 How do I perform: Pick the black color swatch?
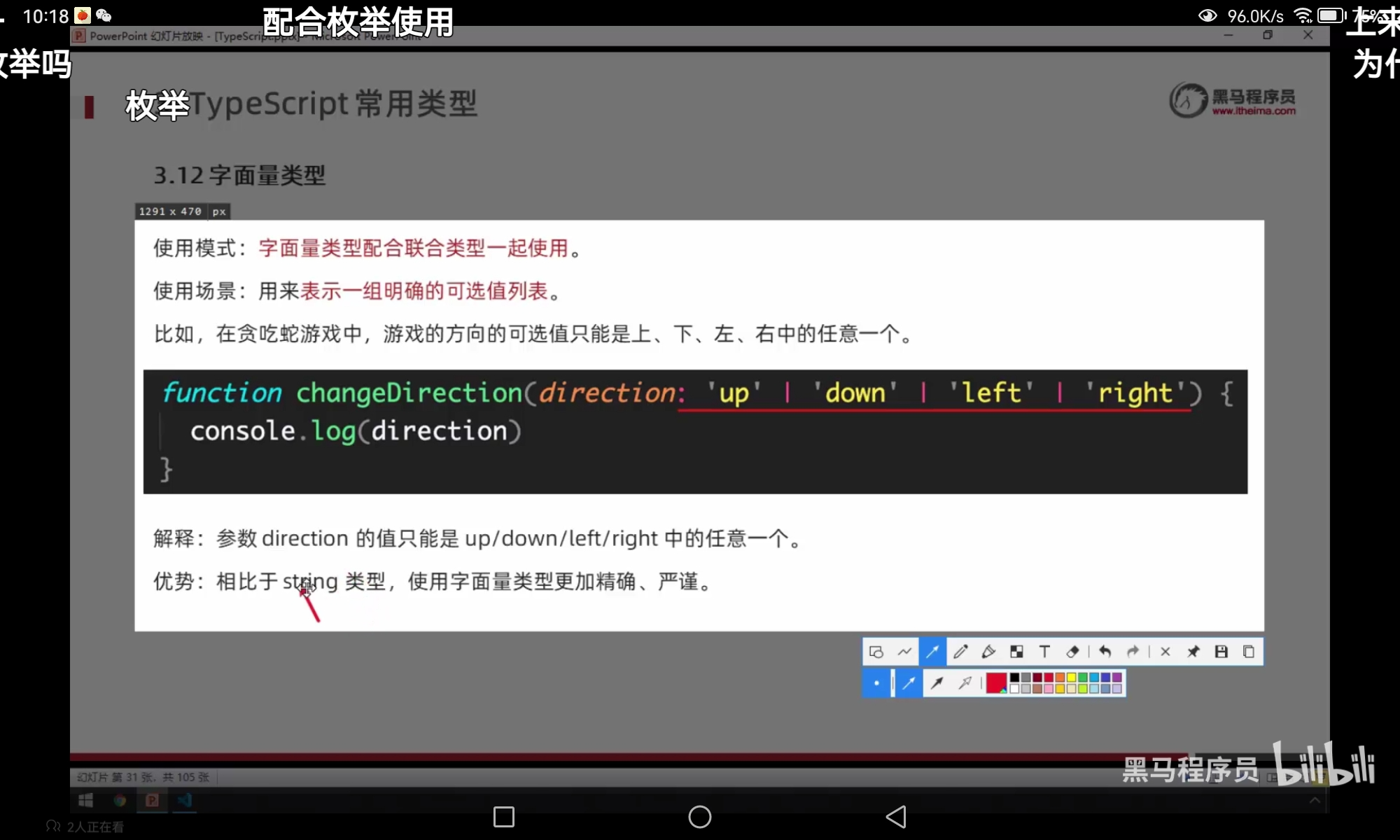pos(1014,678)
